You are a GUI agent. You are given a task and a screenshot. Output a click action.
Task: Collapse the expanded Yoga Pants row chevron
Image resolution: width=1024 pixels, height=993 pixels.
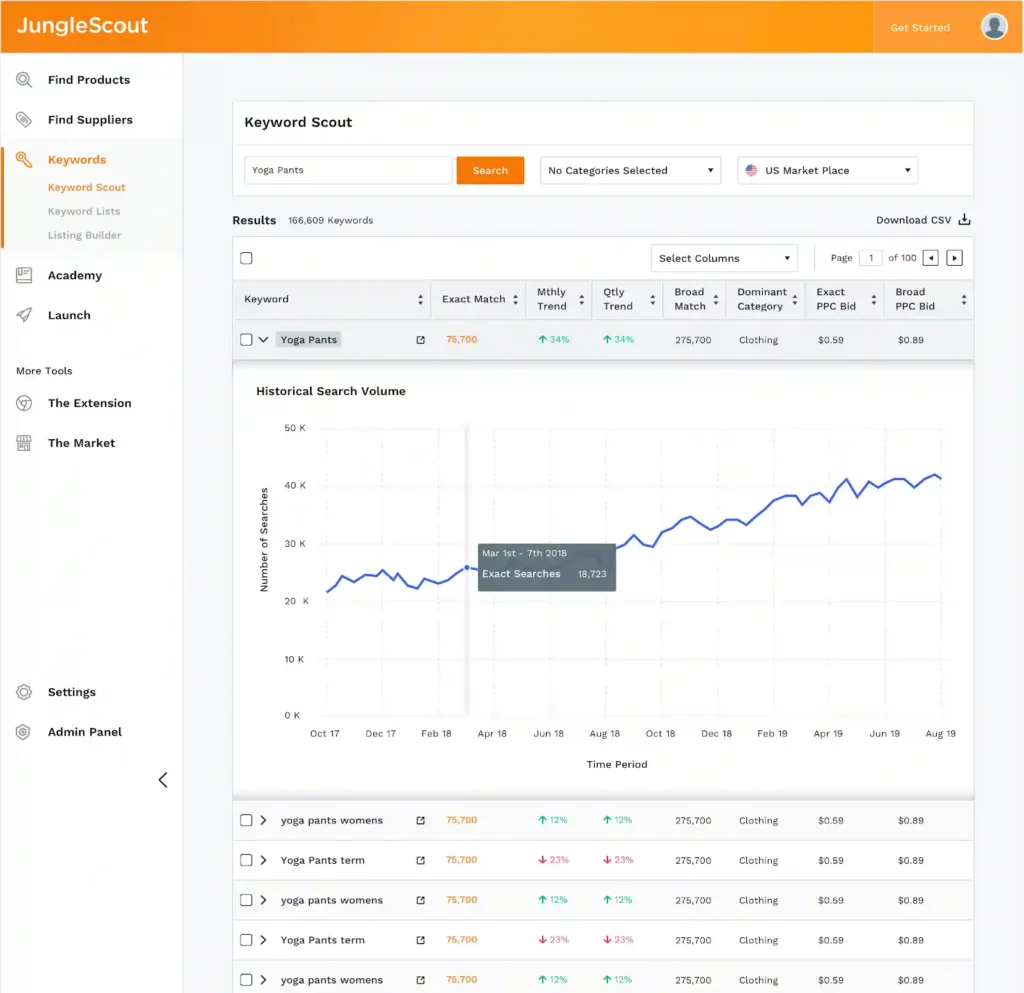(264, 340)
